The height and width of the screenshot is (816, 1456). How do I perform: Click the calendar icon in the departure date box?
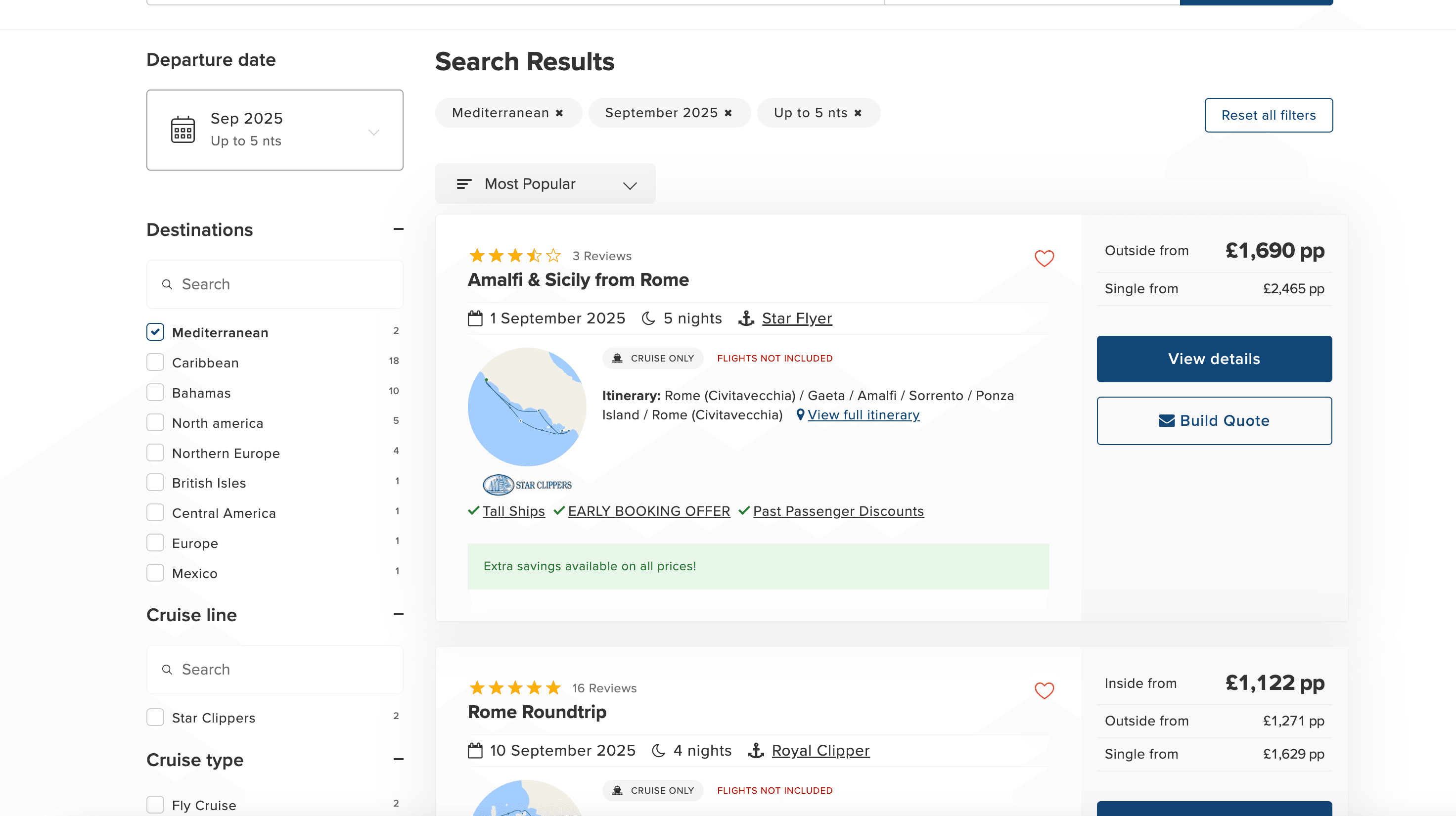(182, 130)
